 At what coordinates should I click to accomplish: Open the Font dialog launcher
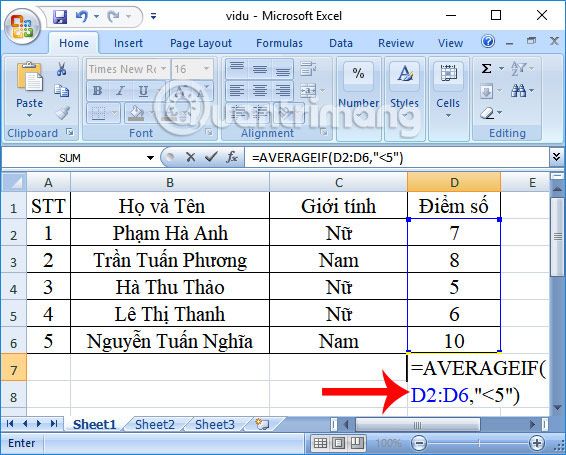[x=209, y=133]
